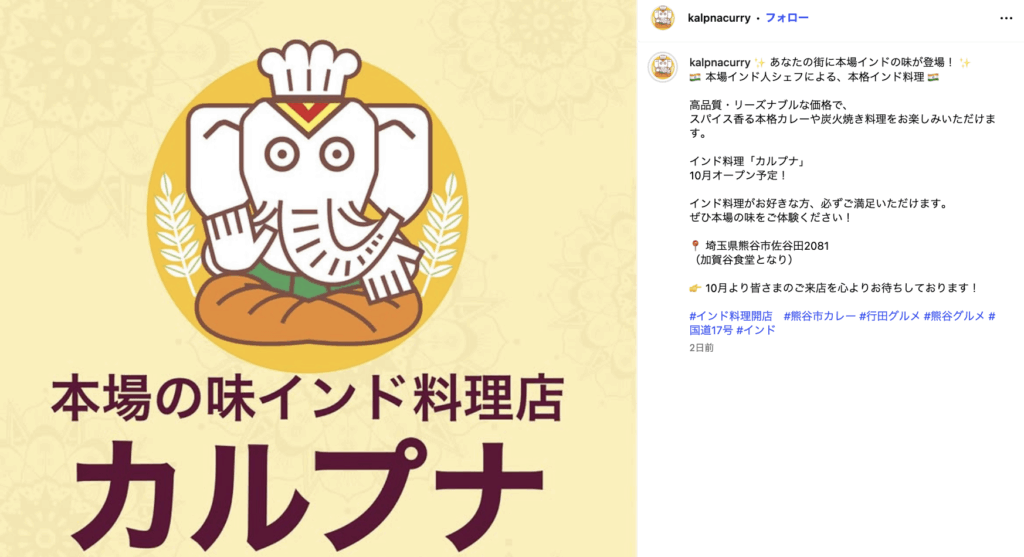This screenshot has width=1024, height=557.
Task: Click the 本場の味インド料理店 headline in the image
Action: tap(307, 399)
